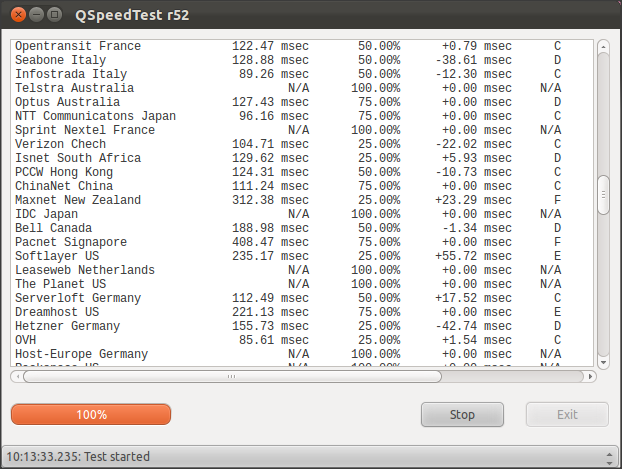The image size is (622, 469).
Task: Click Bell Canada host name
Action: [54, 228]
